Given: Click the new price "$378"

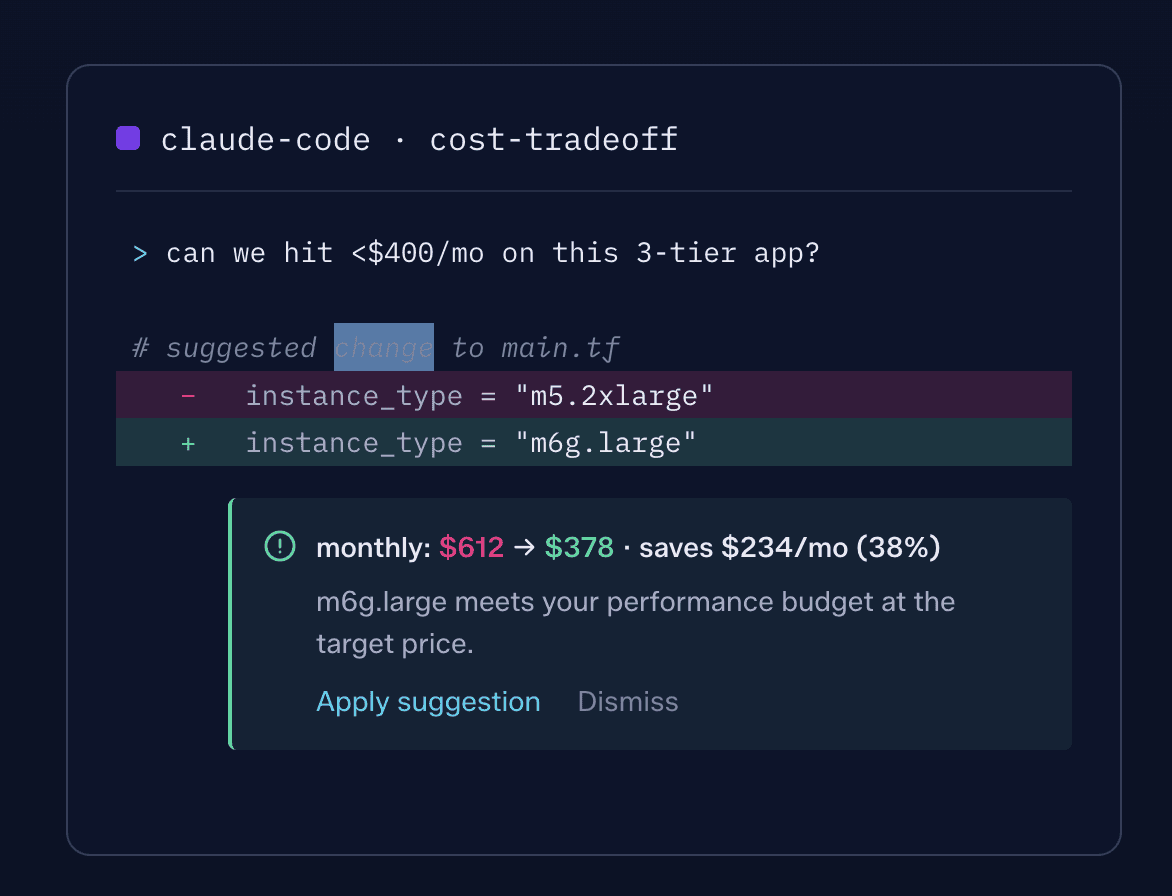Looking at the screenshot, I should coord(579,548).
